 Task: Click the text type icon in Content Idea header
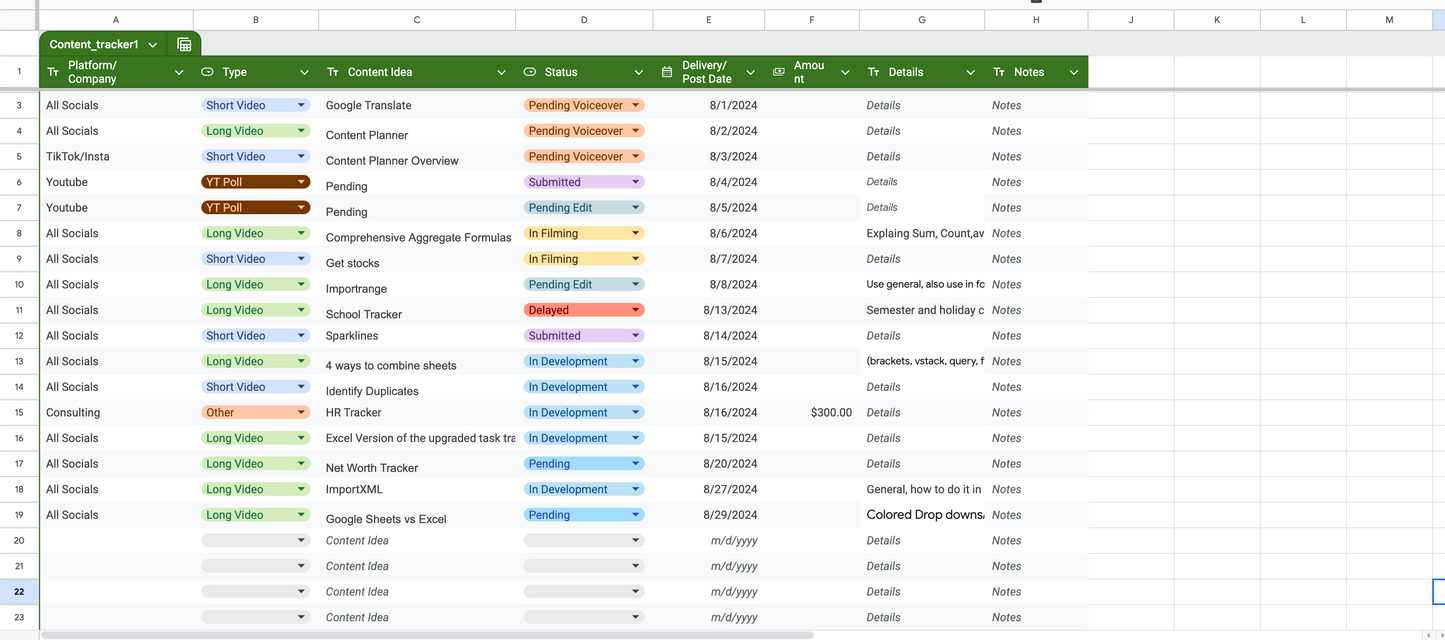pyautogui.click(x=333, y=72)
